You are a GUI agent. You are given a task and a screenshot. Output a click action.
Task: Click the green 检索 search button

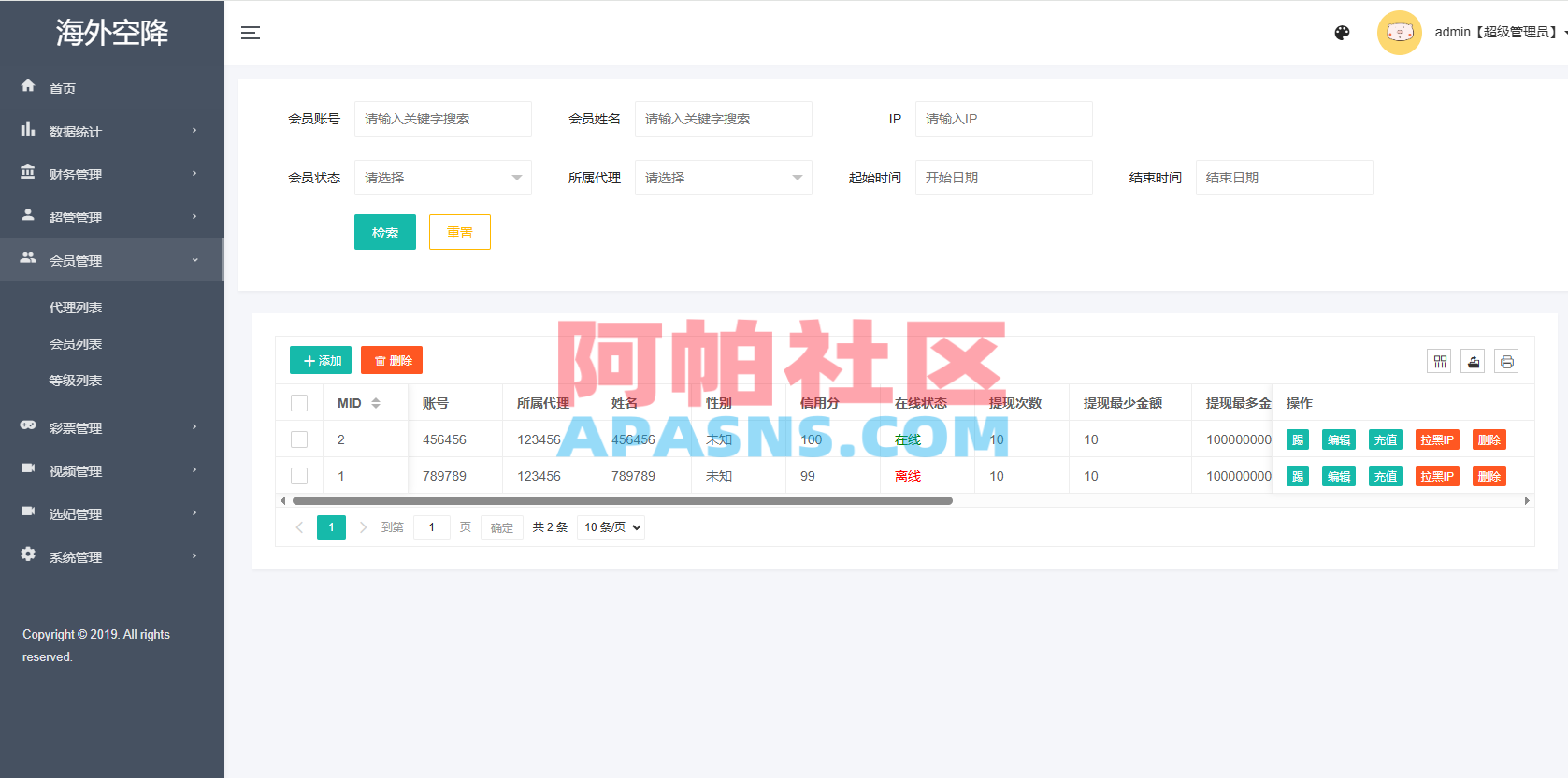[385, 232]
